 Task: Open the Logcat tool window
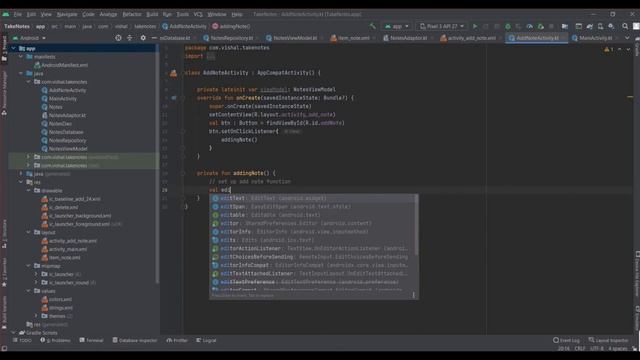coord(206,340)
